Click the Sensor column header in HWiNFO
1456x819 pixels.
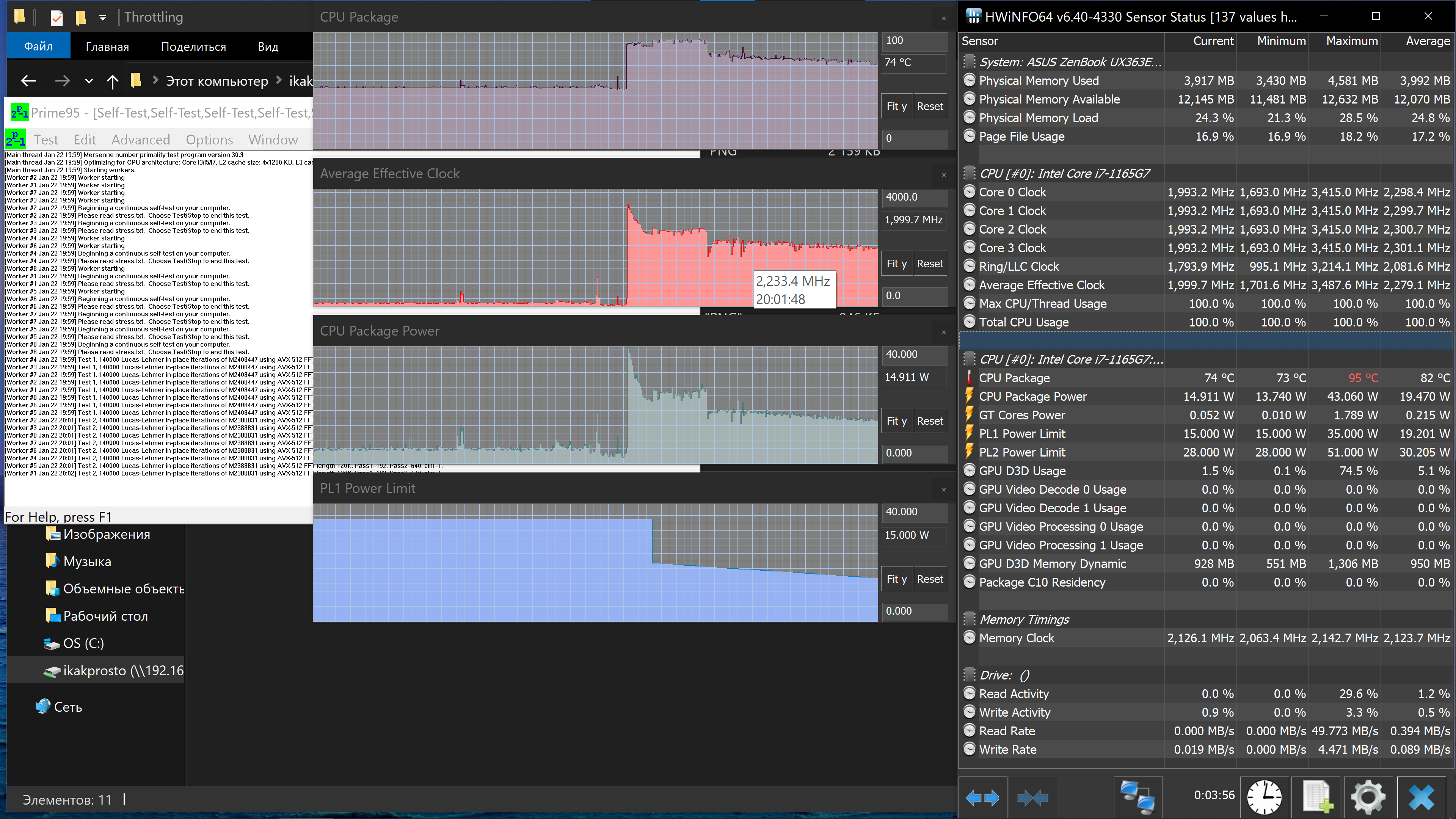pyautogui.click(x=1062, y=41)
